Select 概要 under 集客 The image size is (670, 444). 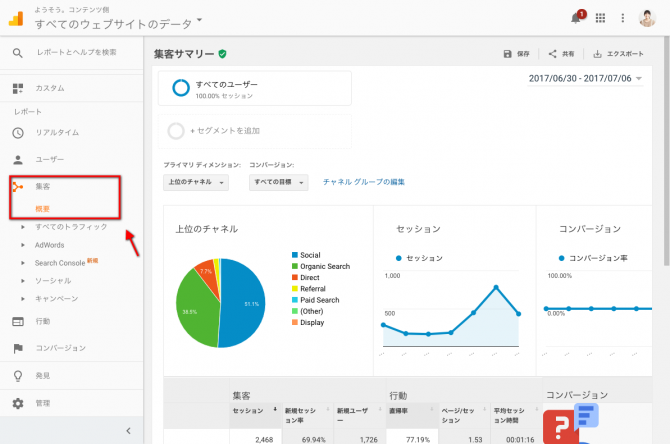[42, 209]
